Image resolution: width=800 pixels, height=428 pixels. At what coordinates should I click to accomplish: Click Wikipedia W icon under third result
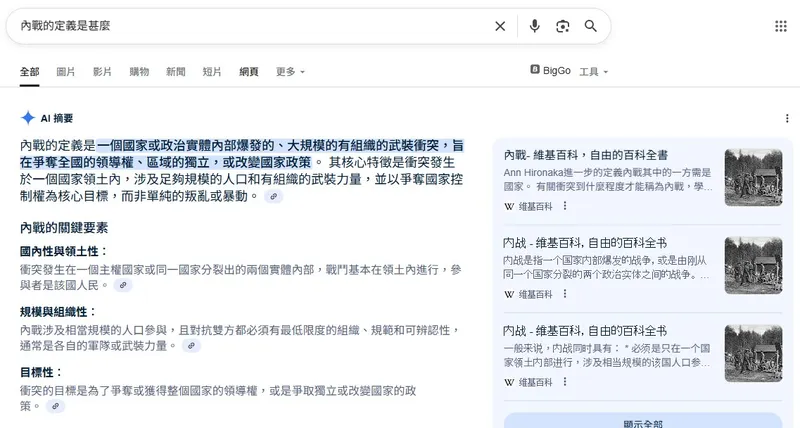coord(509,382)
